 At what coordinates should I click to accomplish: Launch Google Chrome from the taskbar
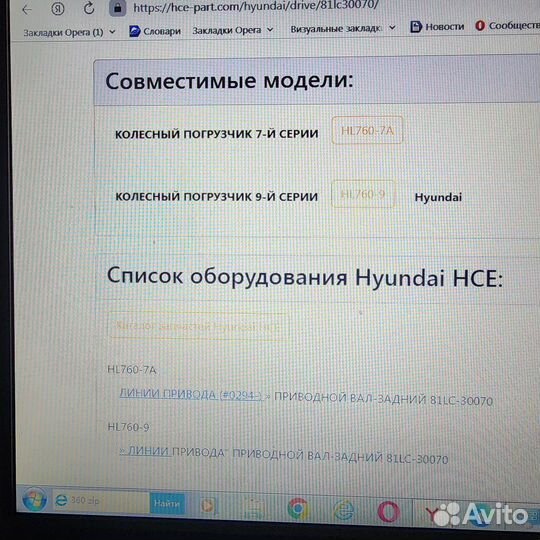298,509
